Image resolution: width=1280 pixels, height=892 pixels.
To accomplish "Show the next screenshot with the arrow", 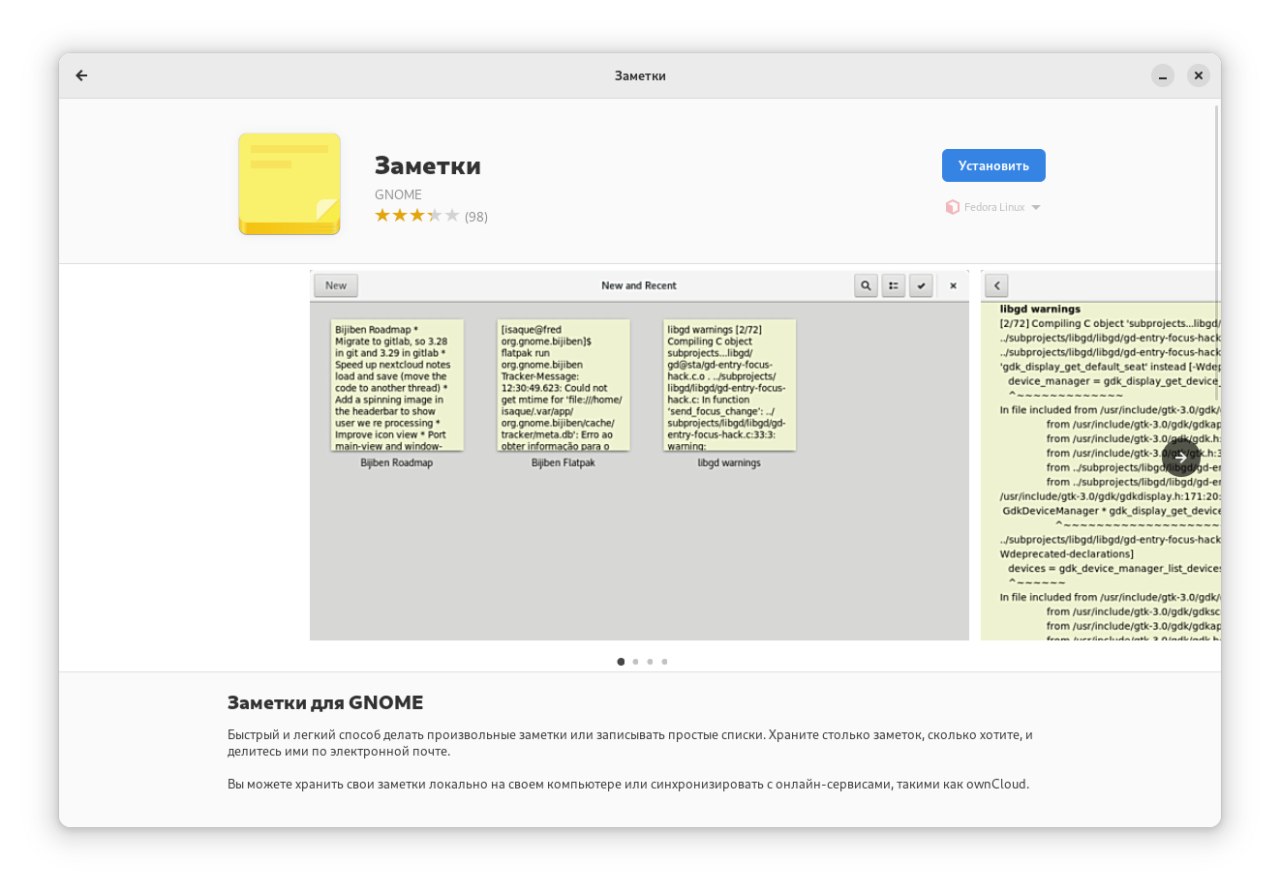I will click(x=1181, y=457).
